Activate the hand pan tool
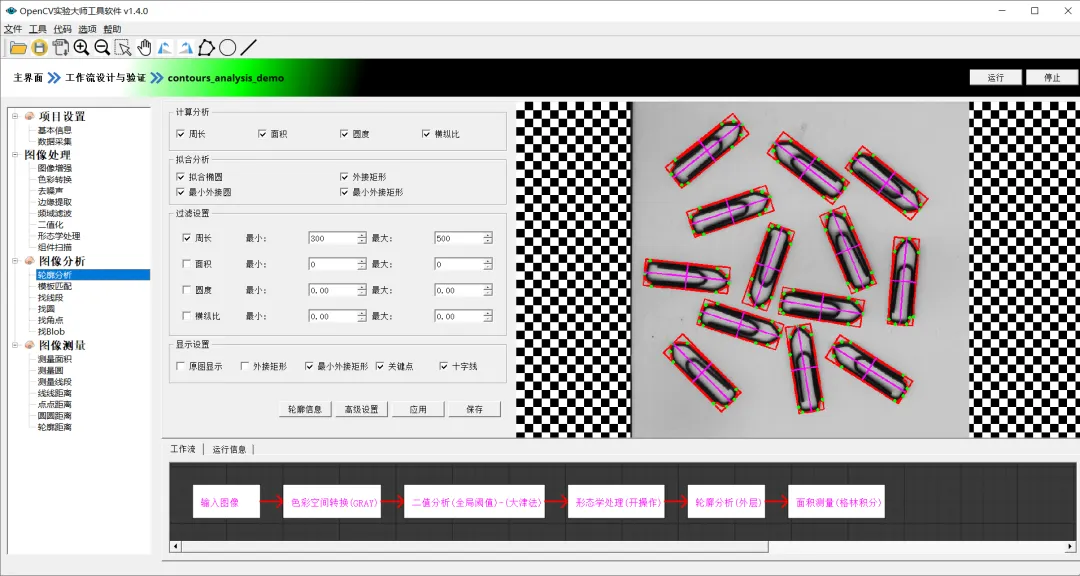 (x=144, y=48)
